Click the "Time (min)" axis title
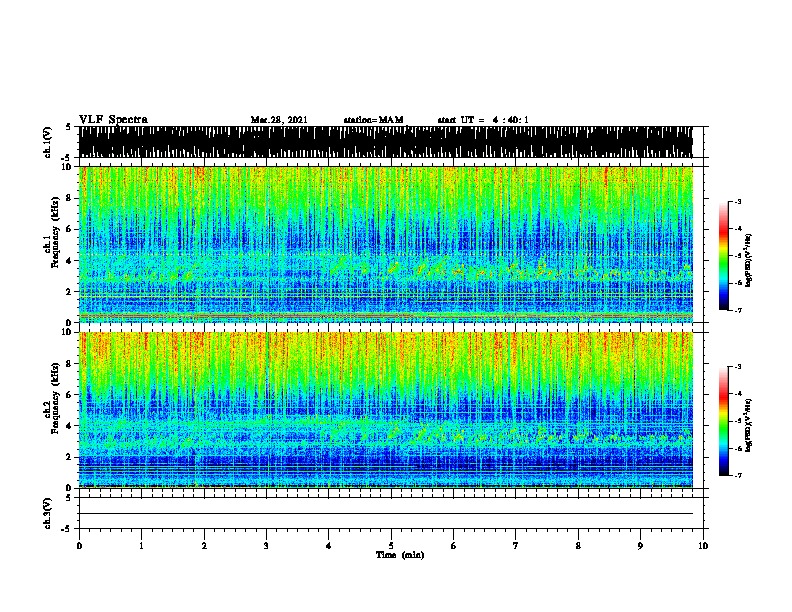The image size is (792, 612). pos(400,555)
